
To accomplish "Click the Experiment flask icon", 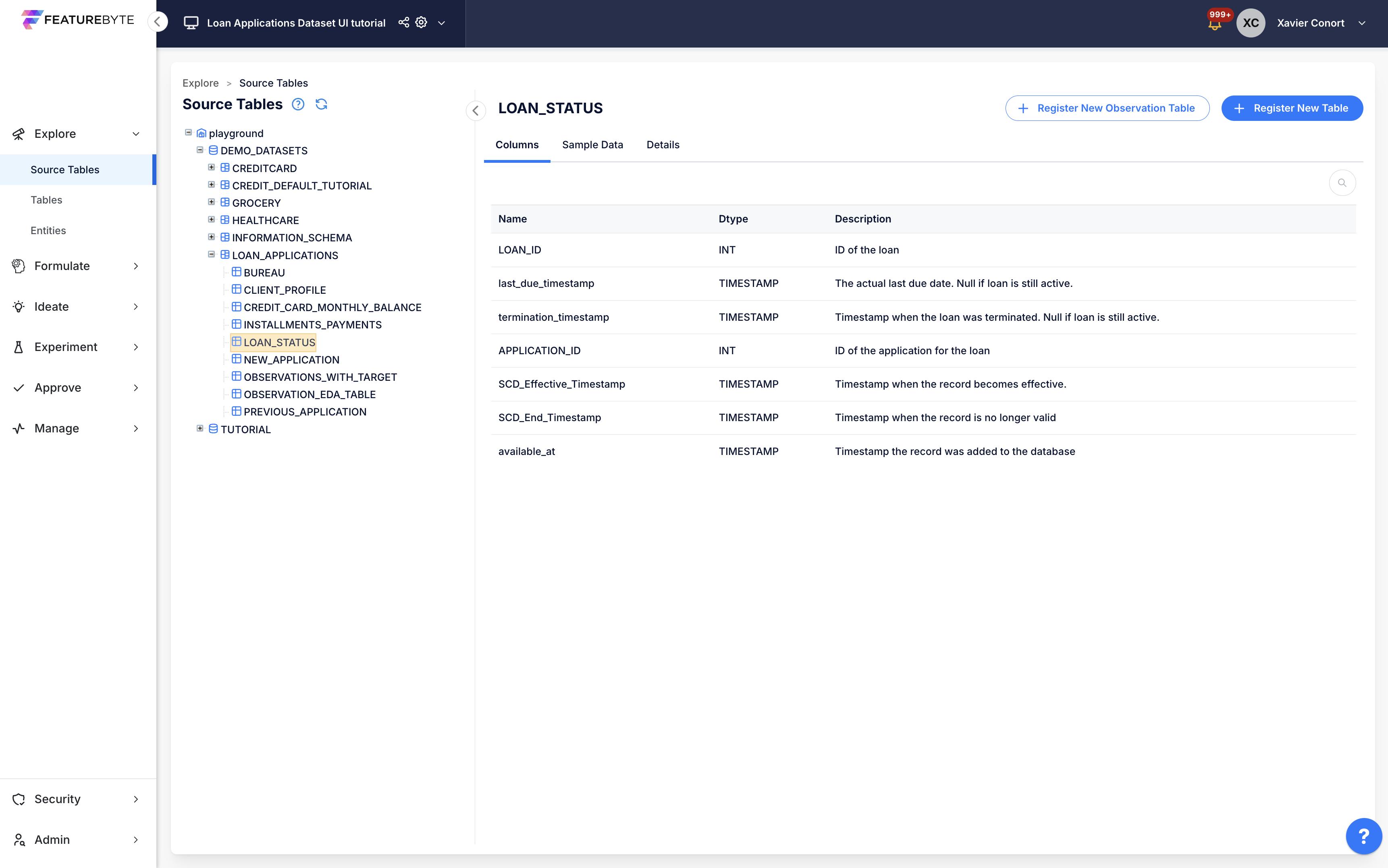I will point(19,347).
